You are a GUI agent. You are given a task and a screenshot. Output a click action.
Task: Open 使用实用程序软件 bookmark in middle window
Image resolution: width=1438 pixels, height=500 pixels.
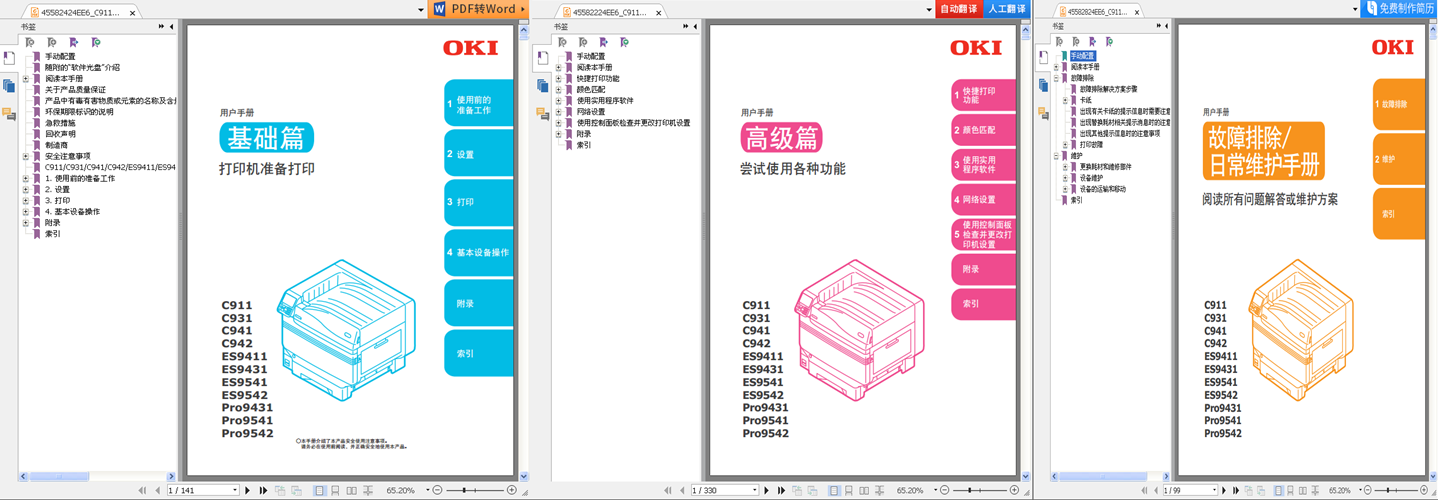tap(605, 101)
